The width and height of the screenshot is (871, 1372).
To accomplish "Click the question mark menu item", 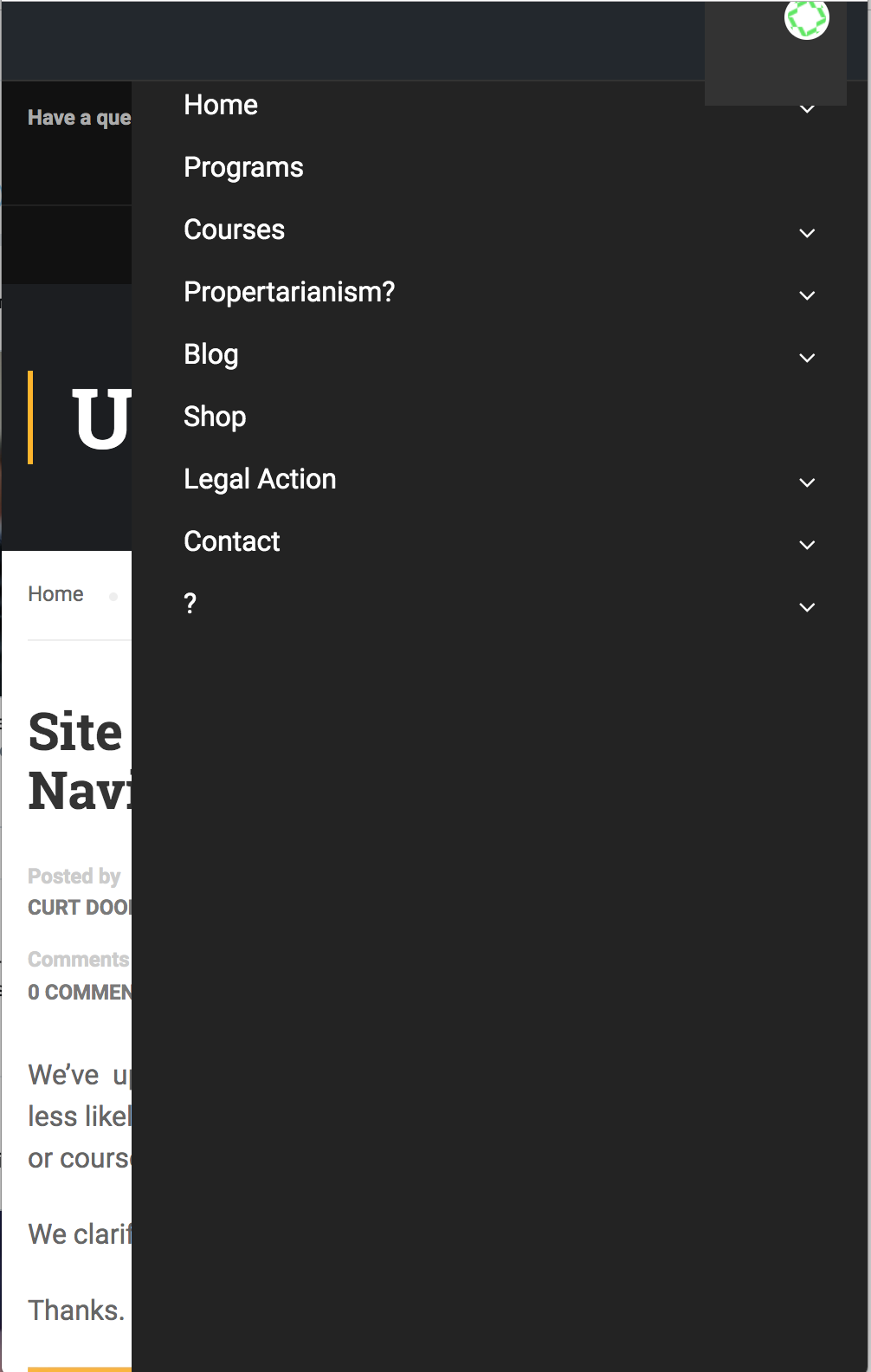I will tap(190, 604).
